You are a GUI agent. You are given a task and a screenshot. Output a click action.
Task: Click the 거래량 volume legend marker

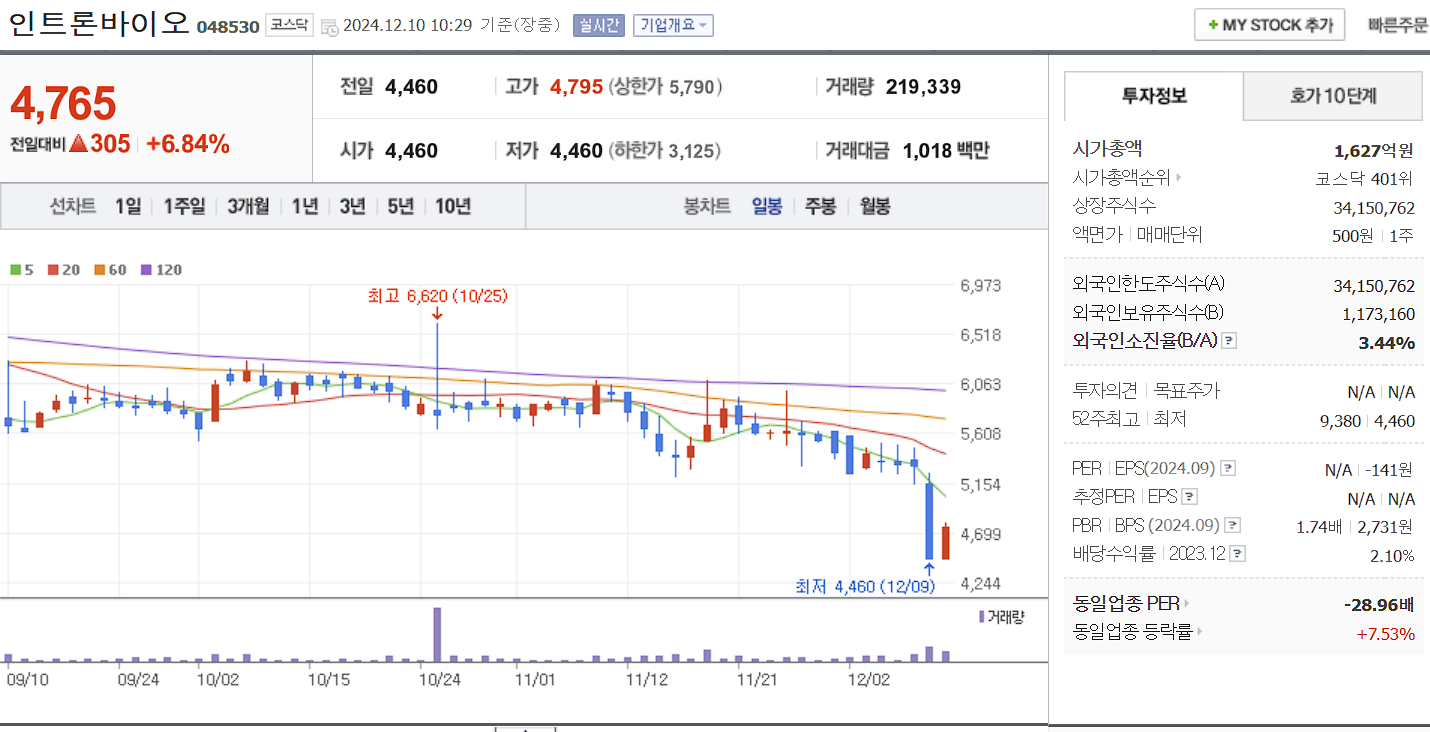click(1001, 617)
